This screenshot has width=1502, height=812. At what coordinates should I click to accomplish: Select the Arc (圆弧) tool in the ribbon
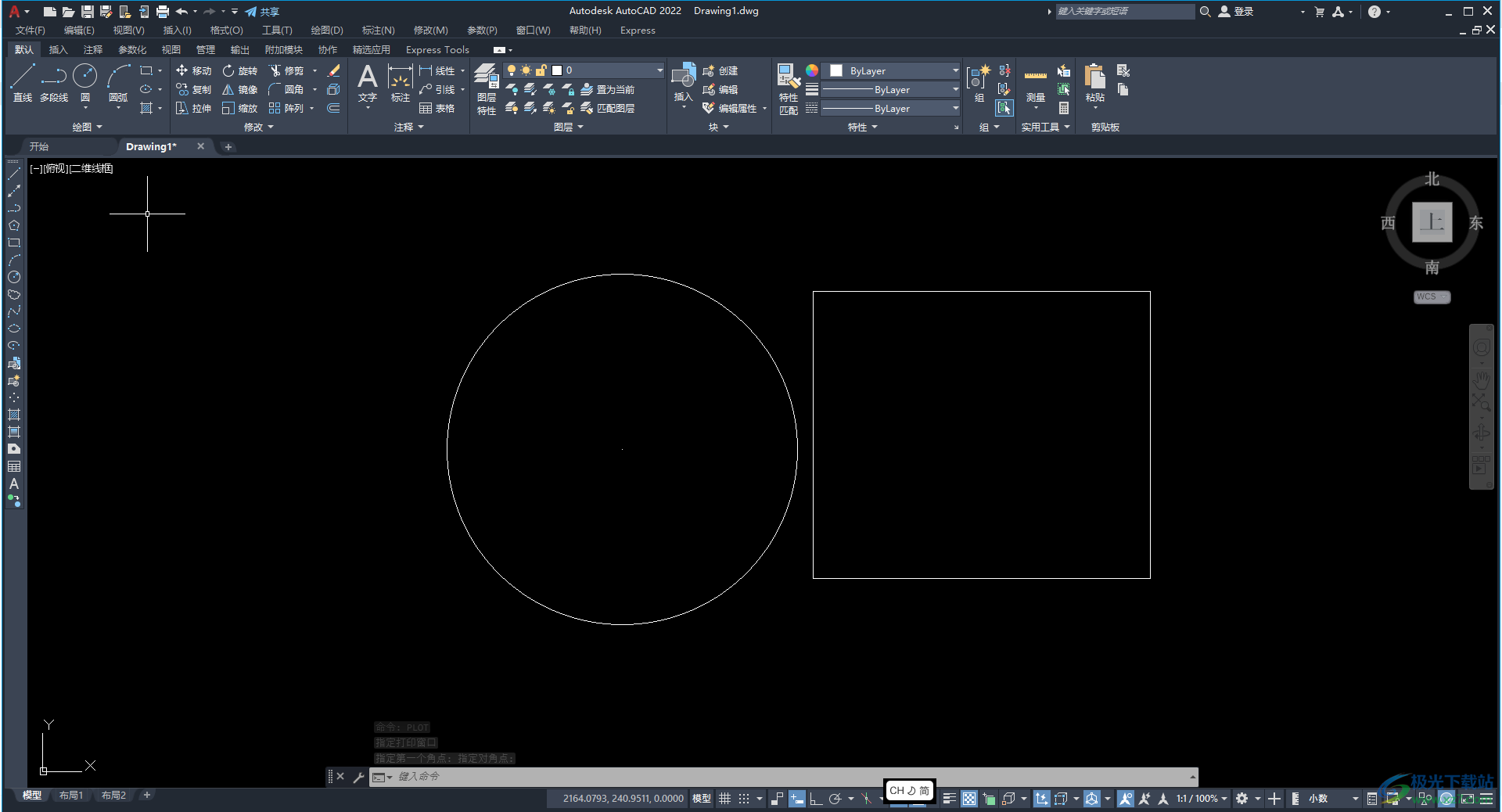[x=118, y=83]
